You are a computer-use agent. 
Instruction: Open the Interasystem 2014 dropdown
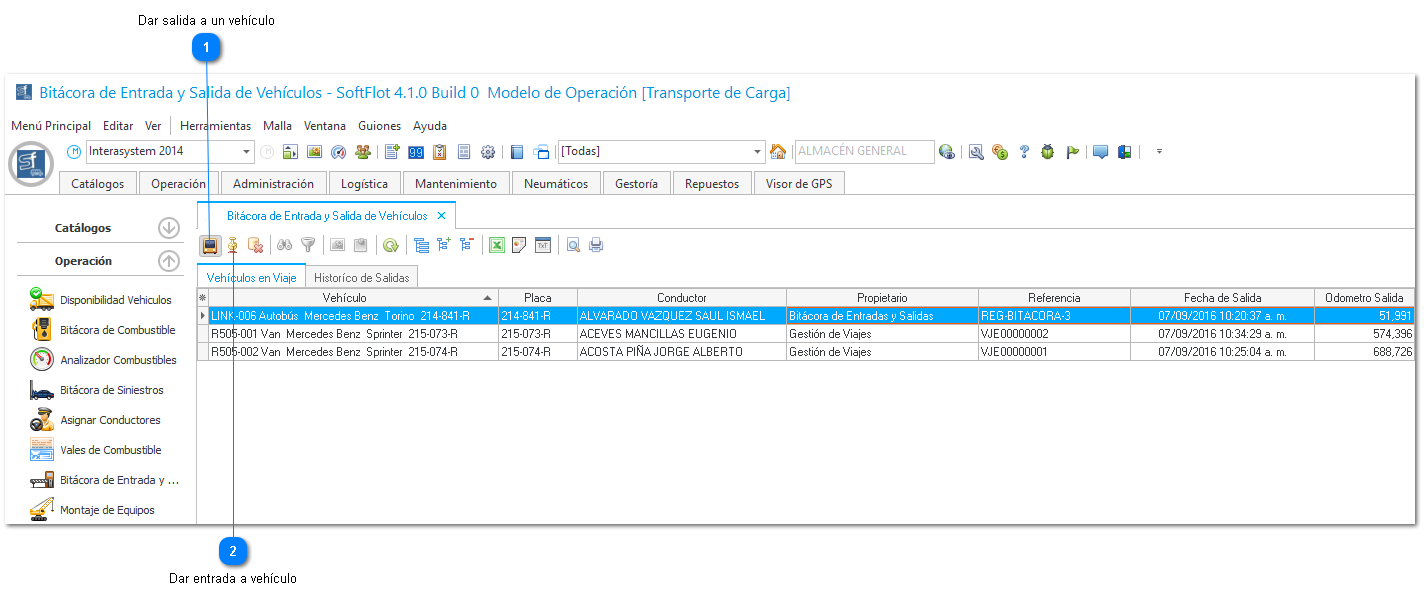pyautogui.click(x=247, y=152)
